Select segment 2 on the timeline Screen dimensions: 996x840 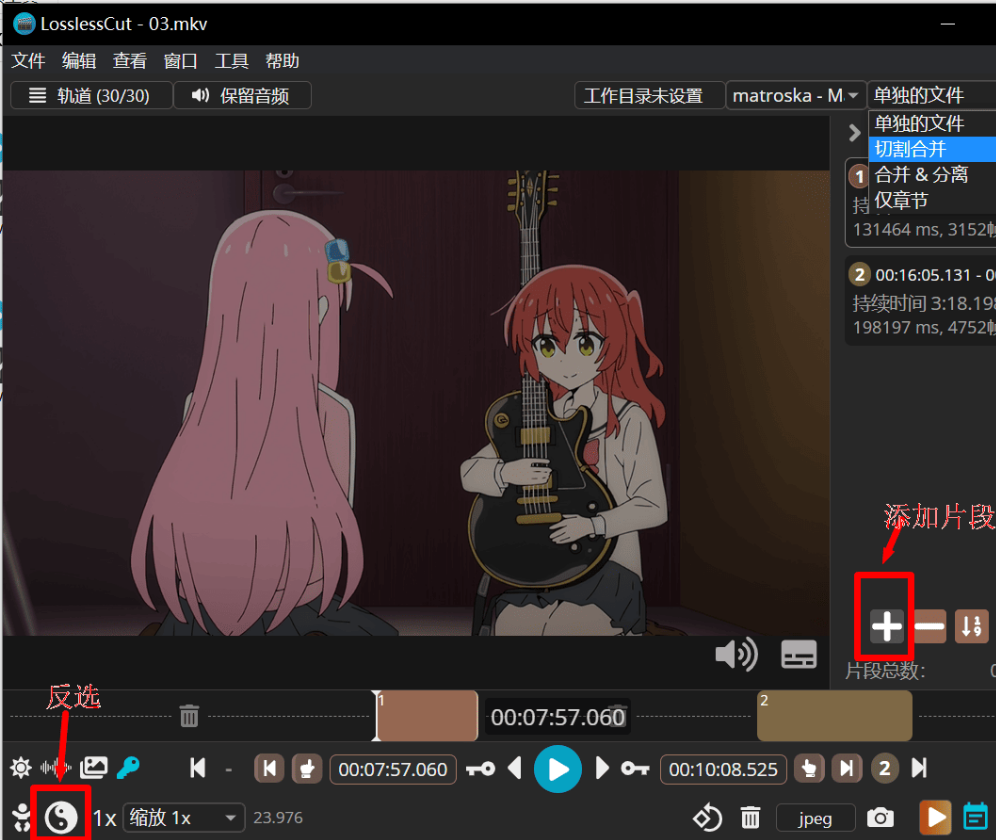(x=834, y=716)
